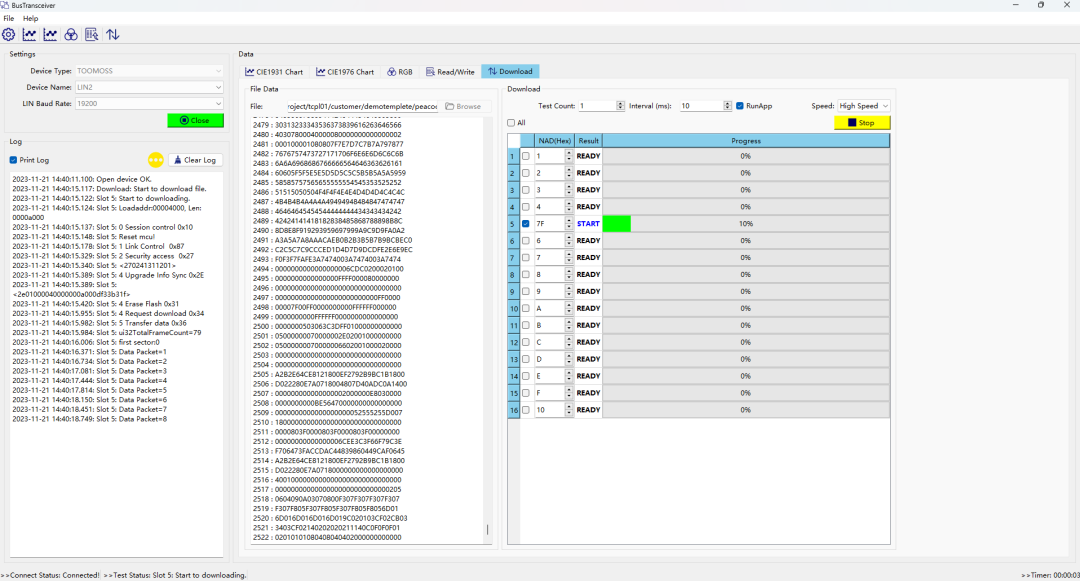This screenshot has height=581, width=1080.
Task: Tick the All checkbox
Action: pyautogui.click(x=511, y=123)
